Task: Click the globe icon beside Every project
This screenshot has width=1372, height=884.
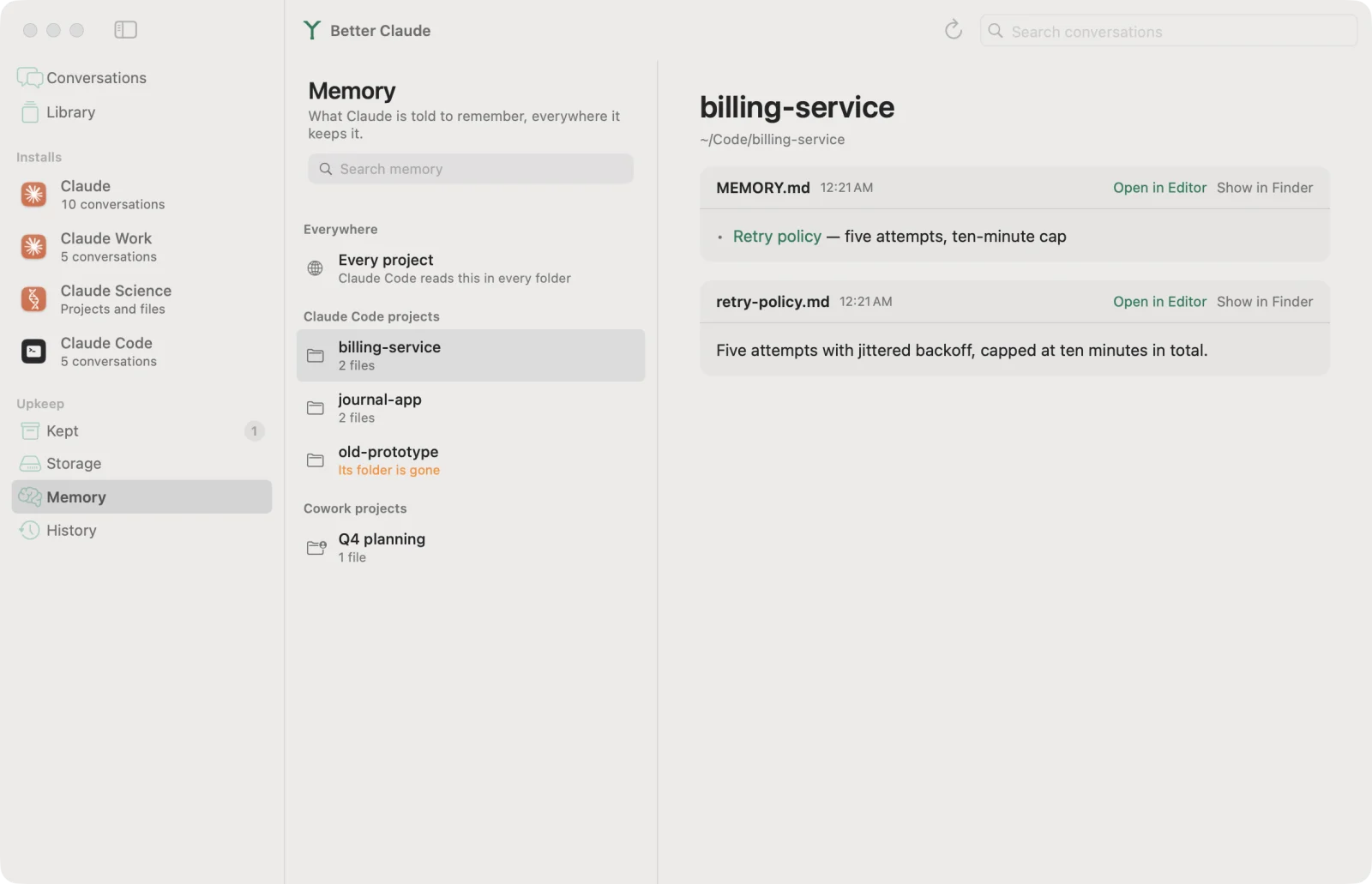Action: coord(316,268)
